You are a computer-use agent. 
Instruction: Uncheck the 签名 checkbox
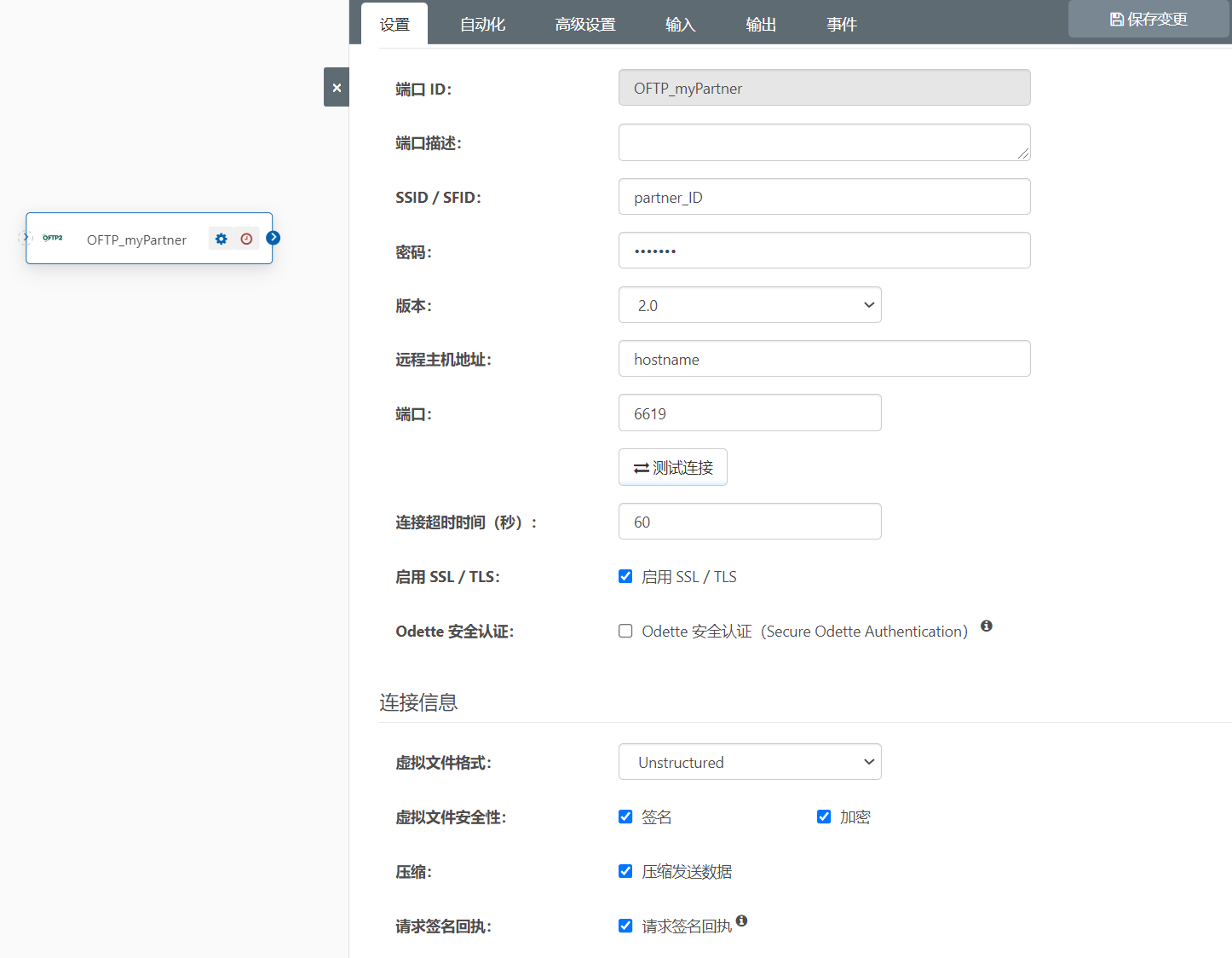coord(625,817)
